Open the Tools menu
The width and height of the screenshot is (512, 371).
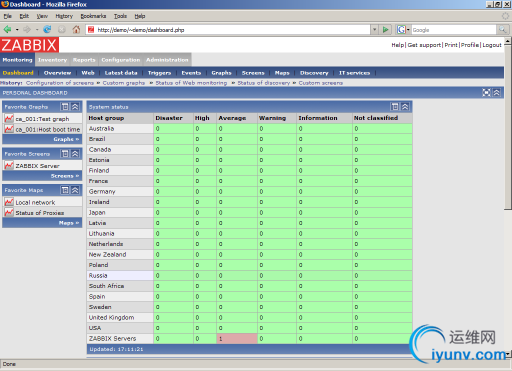120,16
